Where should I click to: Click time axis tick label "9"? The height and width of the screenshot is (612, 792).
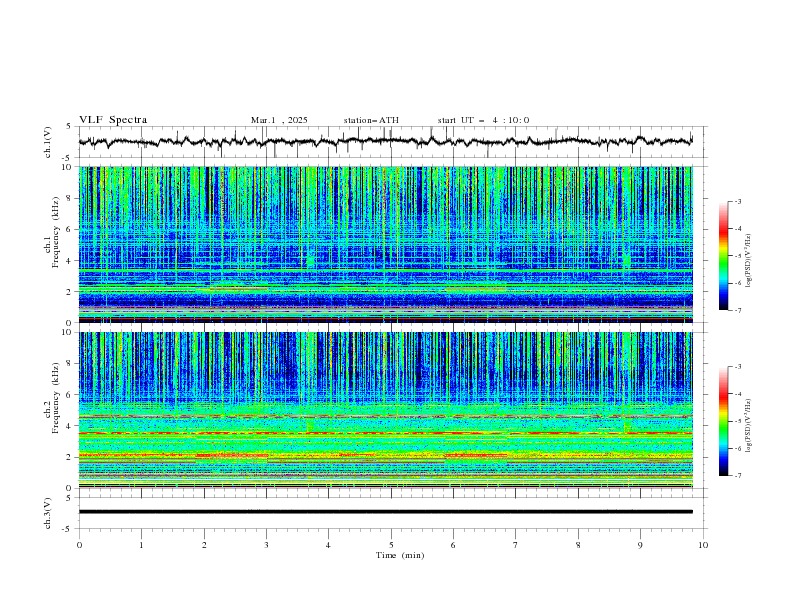(640, 545)
